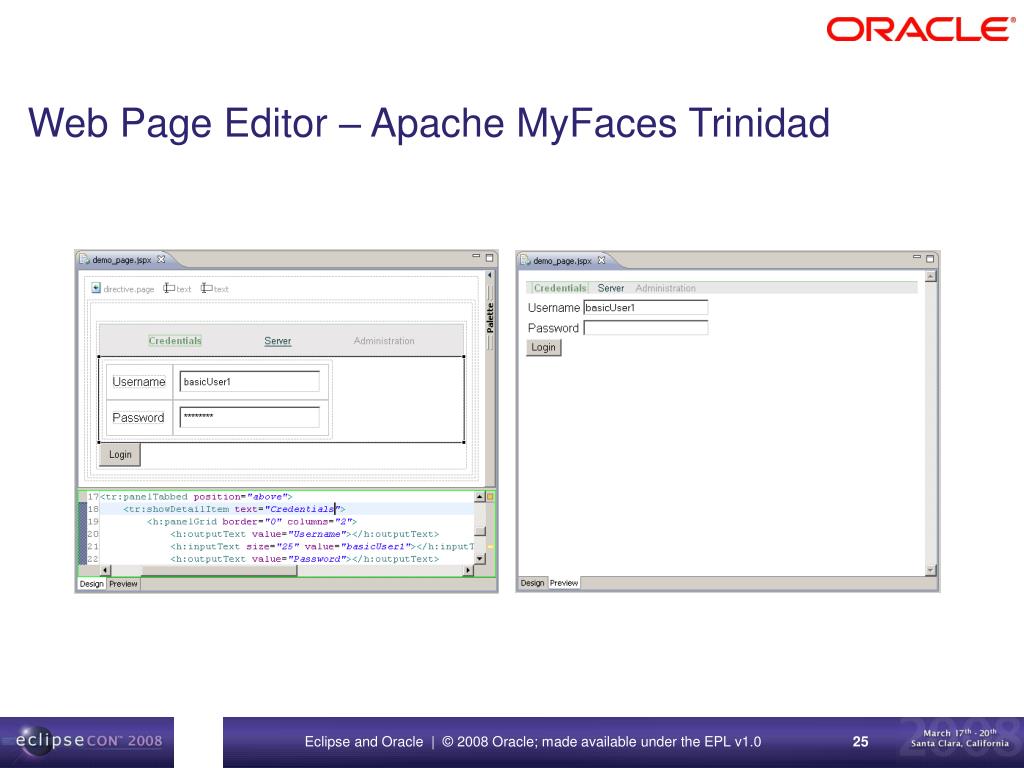1024x768 pixels.
Task: Click Login button in preview pane
Action: (543, 347)
